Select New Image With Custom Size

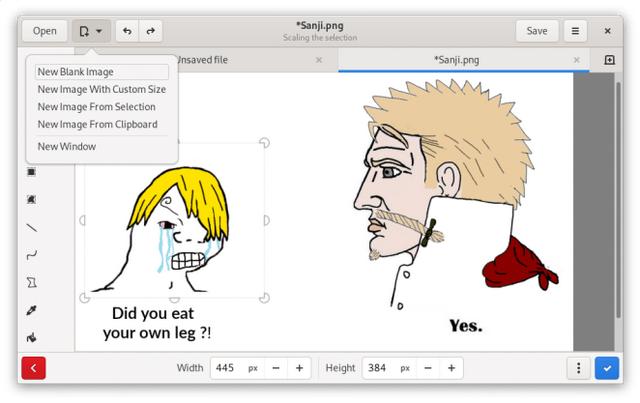(x=101, y=89)
